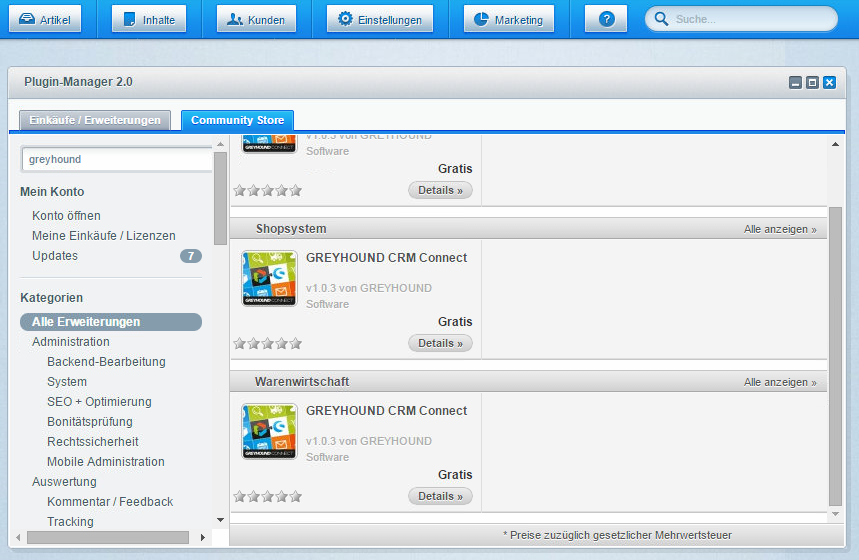Click Alle anzeigen in Shopsystem section
This screenshot has height=560, width=859.
(x=780, y=229)
